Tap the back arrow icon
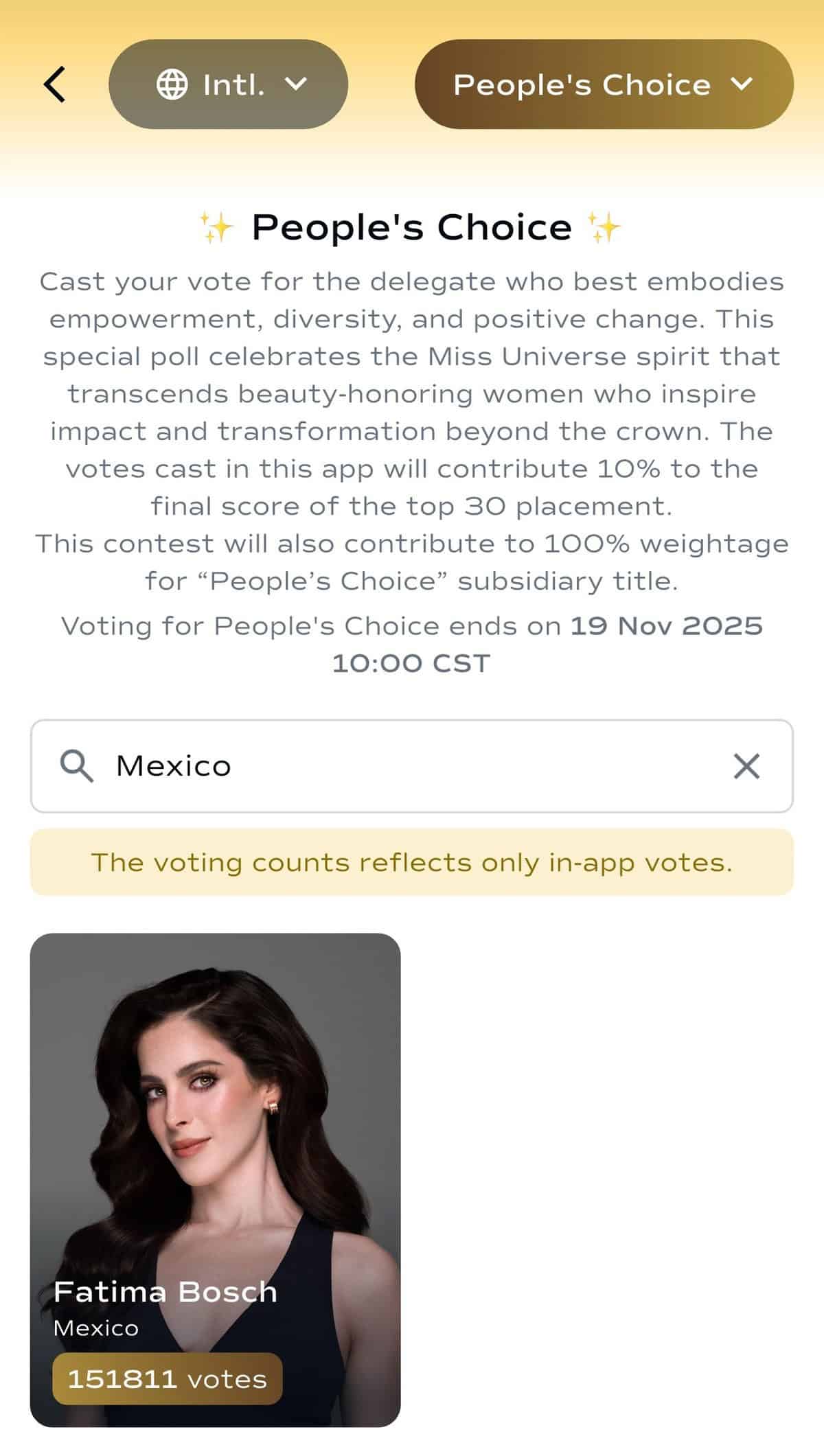Image resolution: width=824 pixels, height=1456 pixels. [x=55, y=84]
